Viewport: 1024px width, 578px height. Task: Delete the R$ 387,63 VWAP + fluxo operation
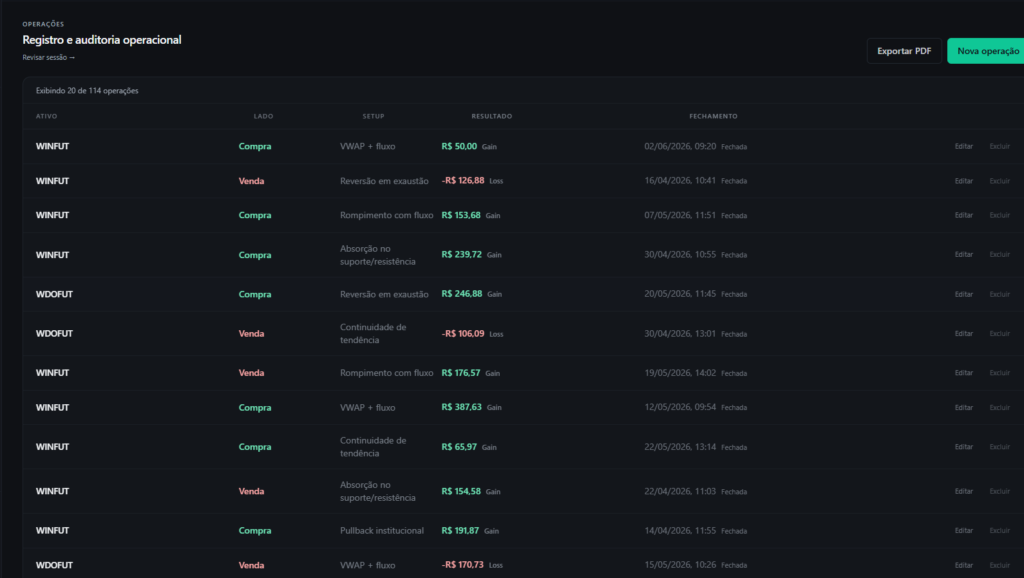pos(999,407)
